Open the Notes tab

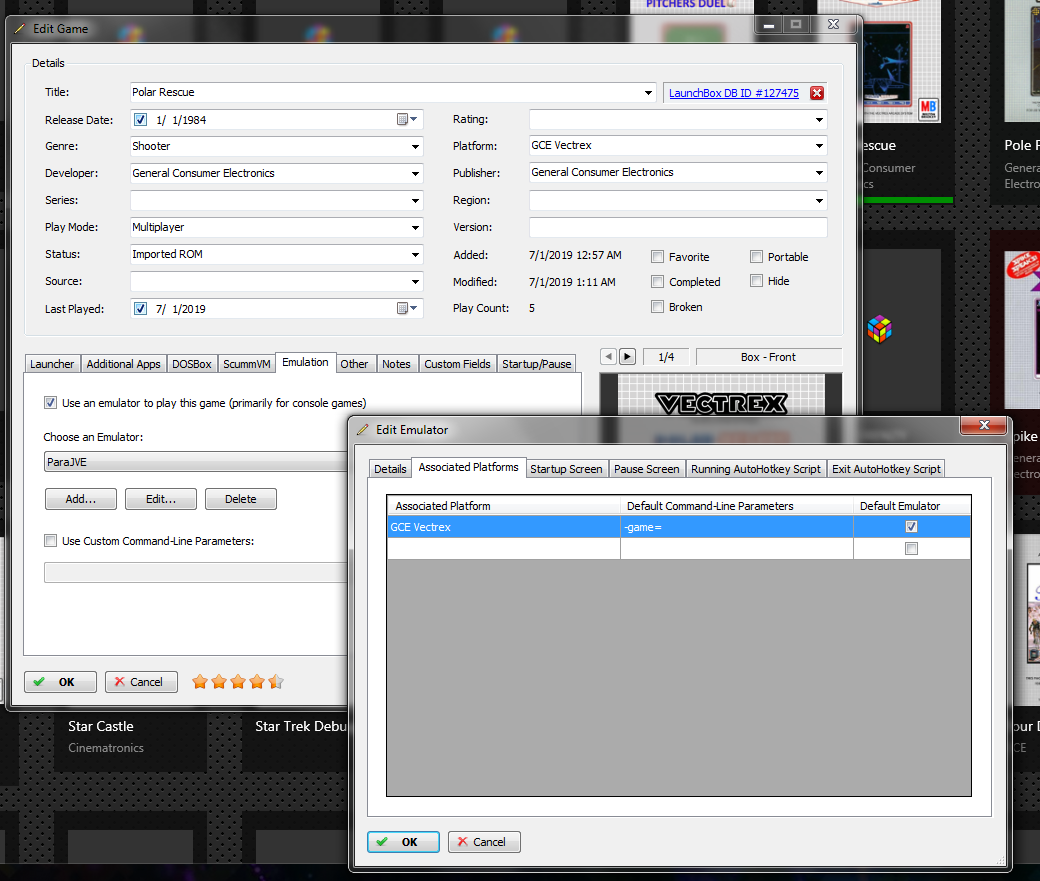pyautogui.click(x=396, y=364)
